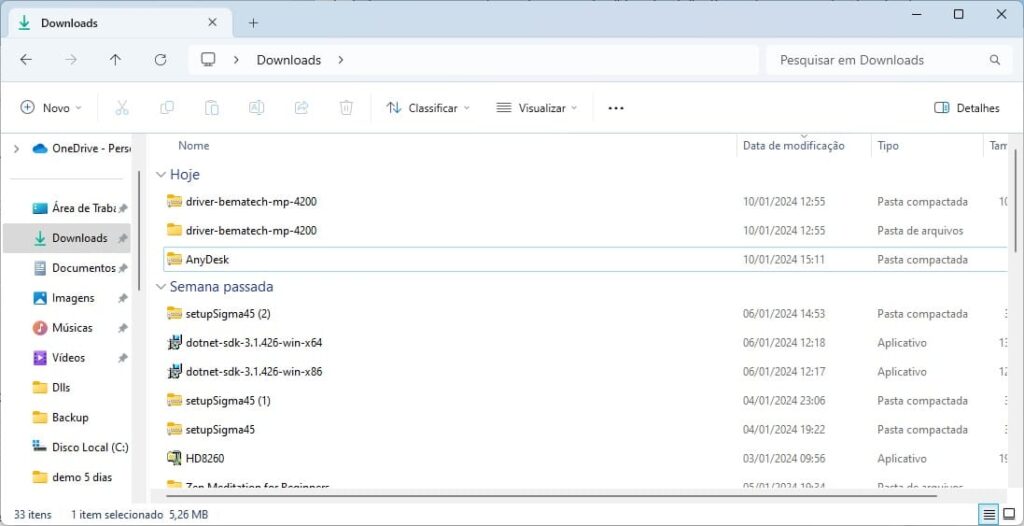Select the AnyDesk file name
This screenshot has width=1024, height=526.
click(x=207, y=259)
